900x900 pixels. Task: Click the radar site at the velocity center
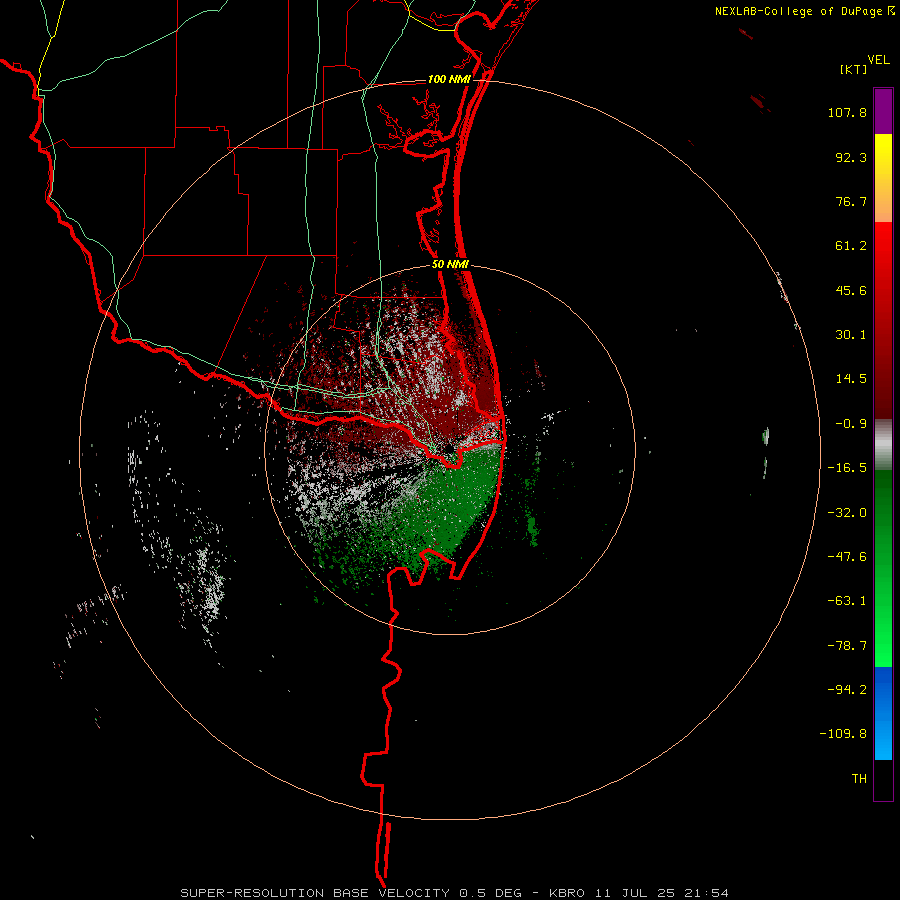(x=448, y=448)
